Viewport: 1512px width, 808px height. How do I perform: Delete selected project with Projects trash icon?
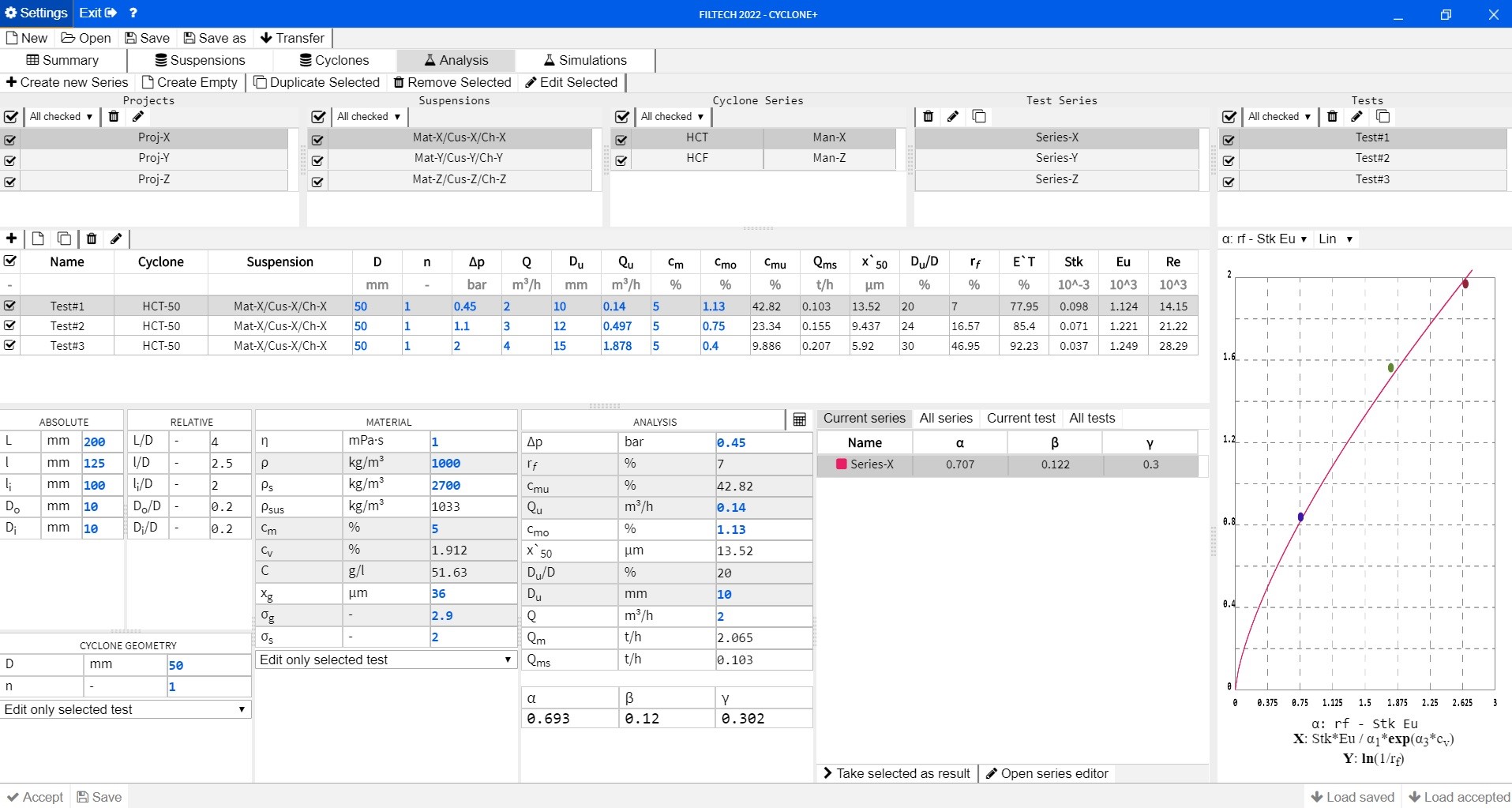click(114, 116)
